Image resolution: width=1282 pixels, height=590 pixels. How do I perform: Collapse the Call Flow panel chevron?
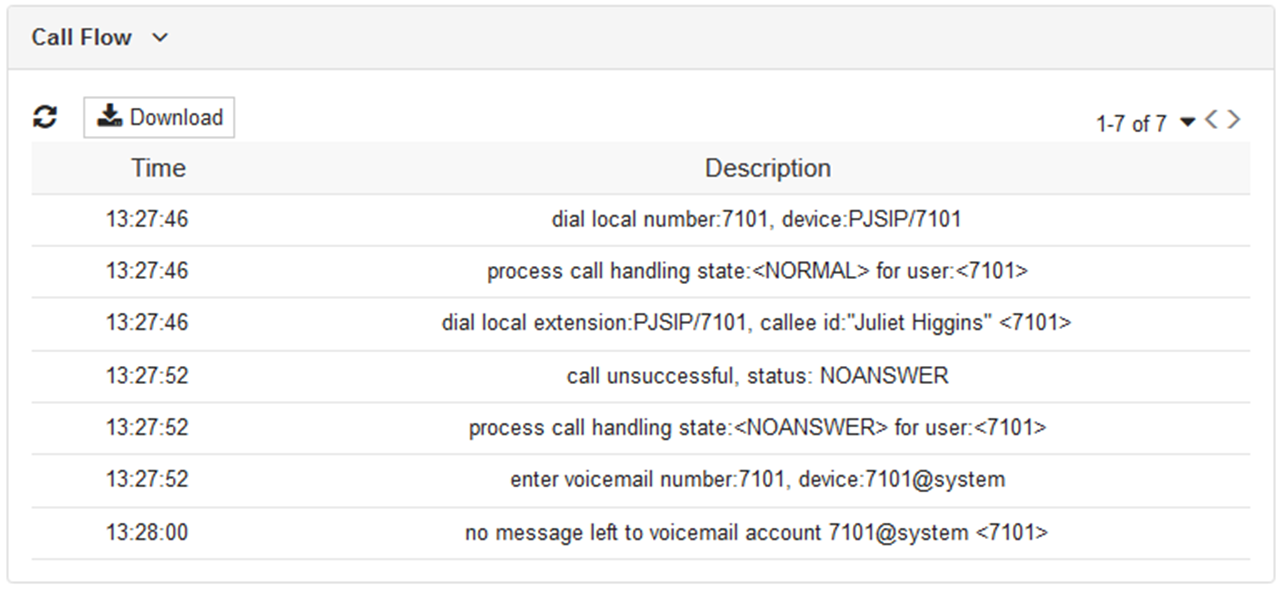(160, 38)
